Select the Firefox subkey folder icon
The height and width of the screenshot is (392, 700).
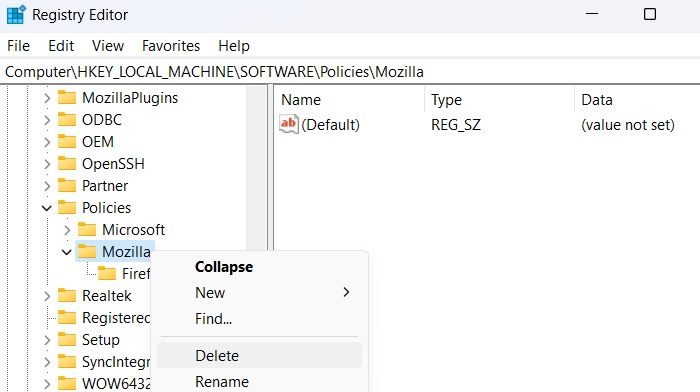point(107,273)
